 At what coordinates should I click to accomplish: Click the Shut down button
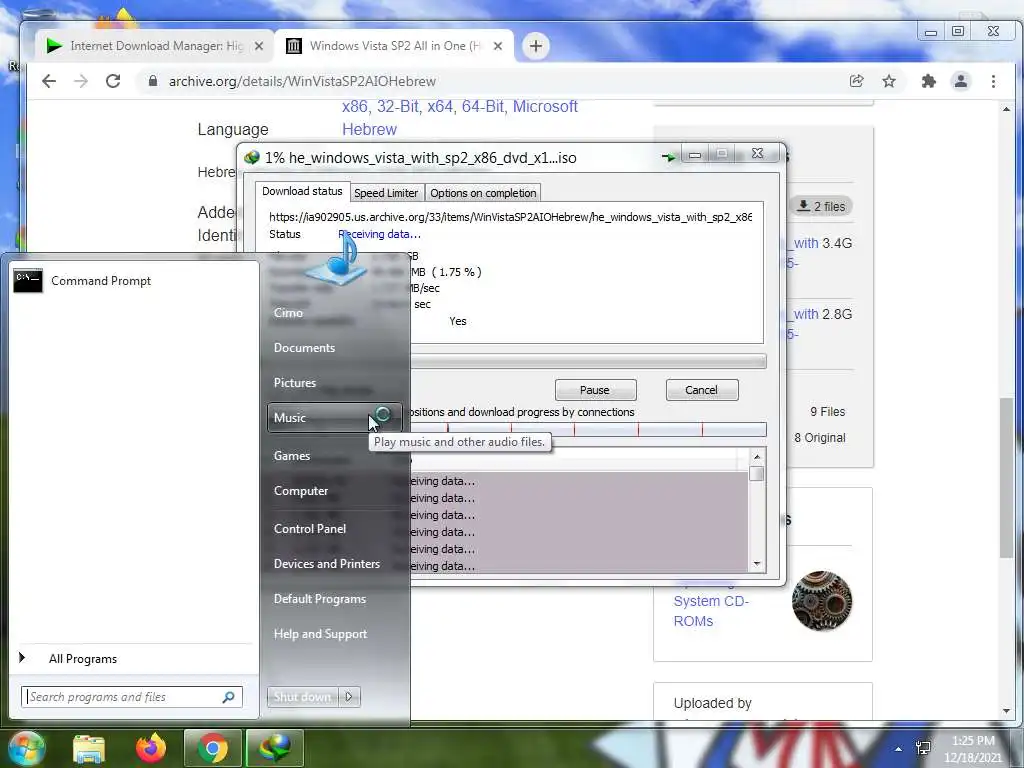coord(302,697)
